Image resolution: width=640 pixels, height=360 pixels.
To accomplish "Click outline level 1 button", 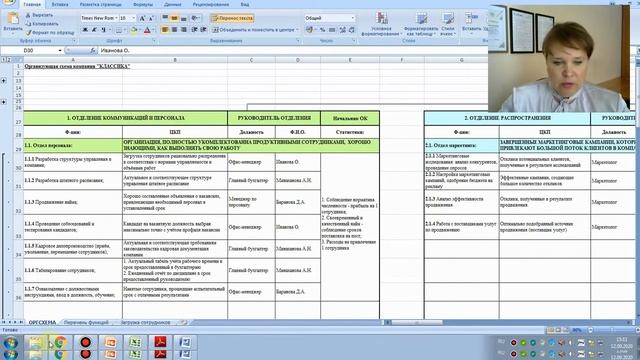I will [3, 60].
